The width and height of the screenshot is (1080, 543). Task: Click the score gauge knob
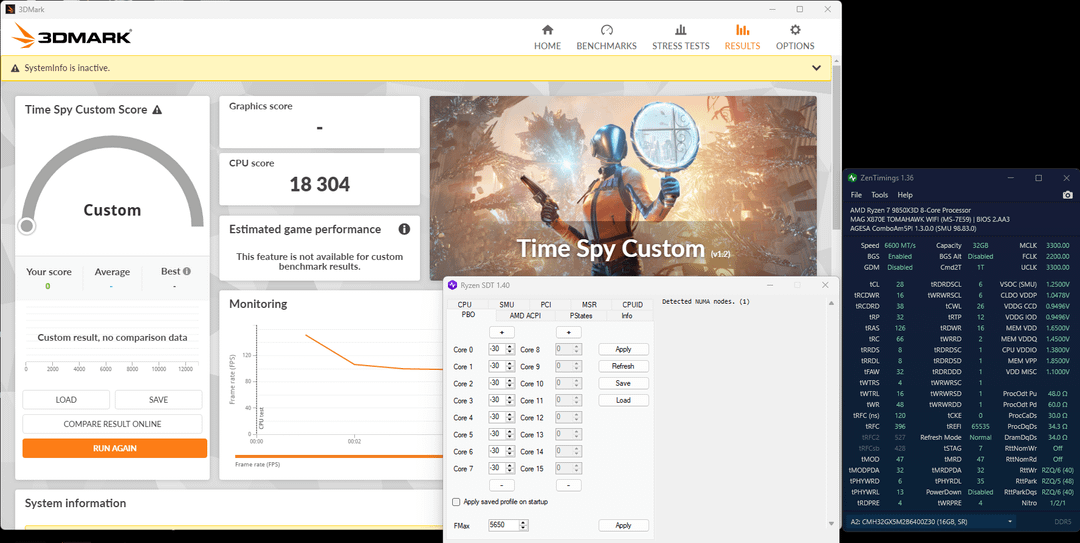(x=27, y=226)
